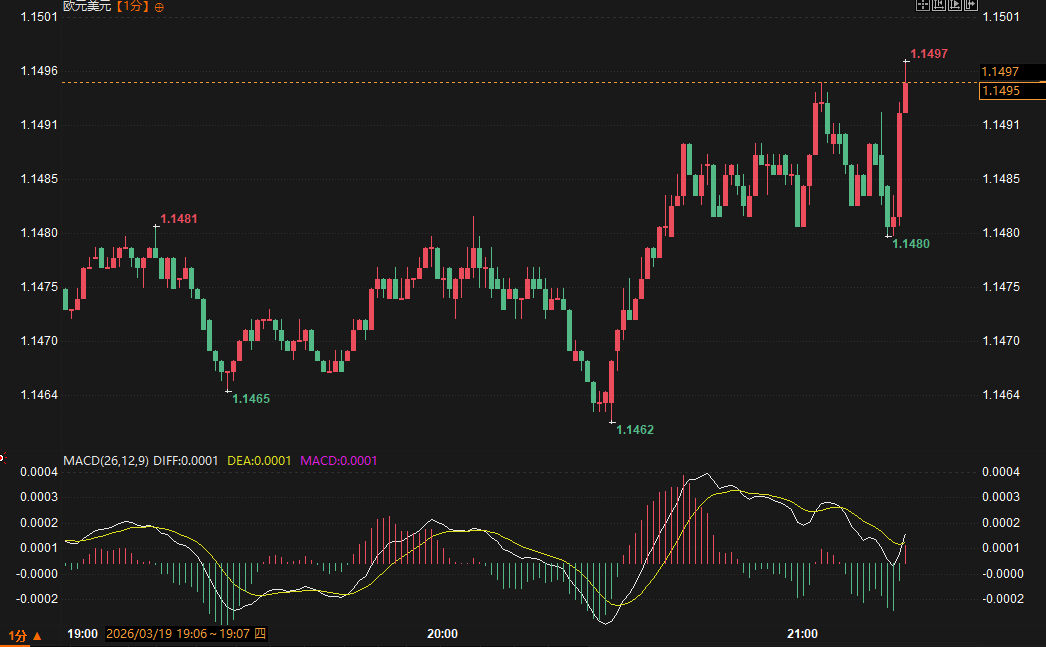Click the 20:00 time axis label
This screenshot has width=1046, height=647.
[442, 634]
